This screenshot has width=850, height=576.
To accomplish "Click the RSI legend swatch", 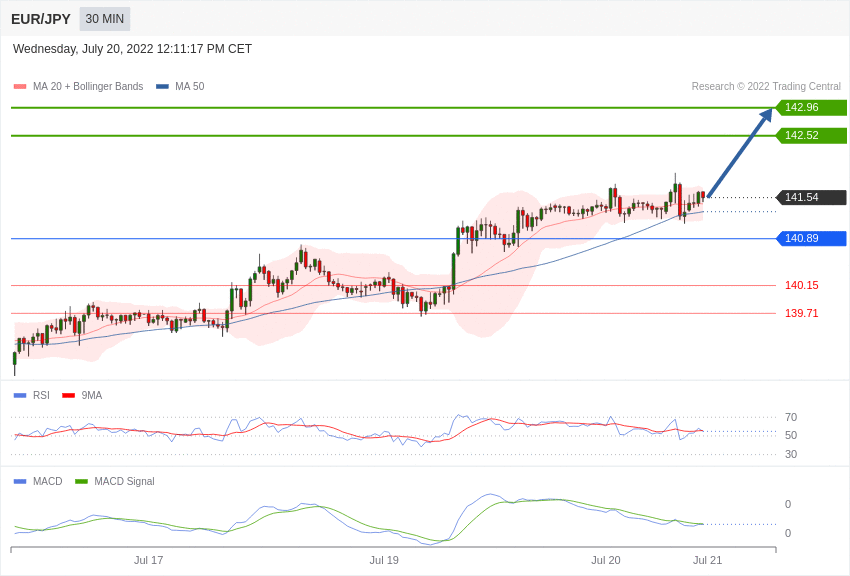I will (20, 396).
